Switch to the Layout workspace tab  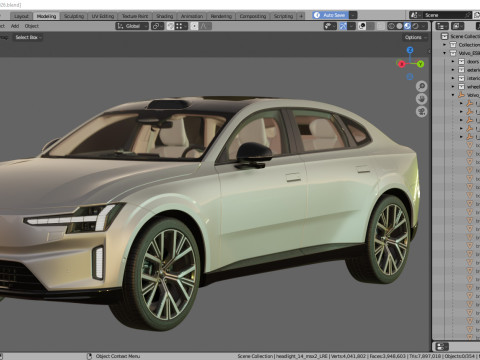pos(21,16)
